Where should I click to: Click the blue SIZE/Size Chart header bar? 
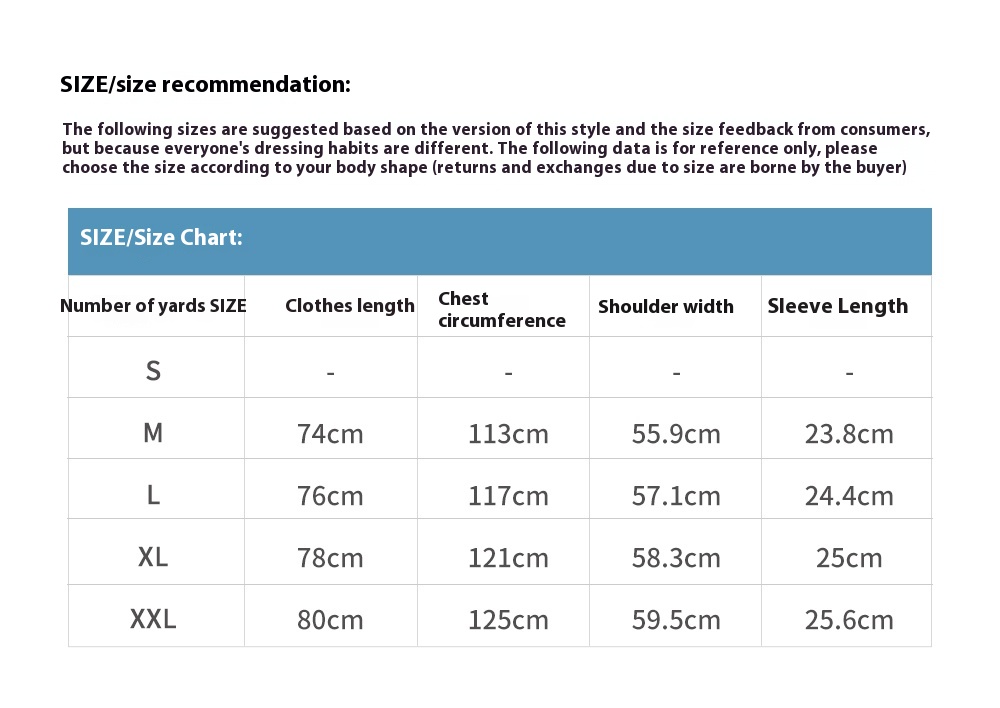499,240
